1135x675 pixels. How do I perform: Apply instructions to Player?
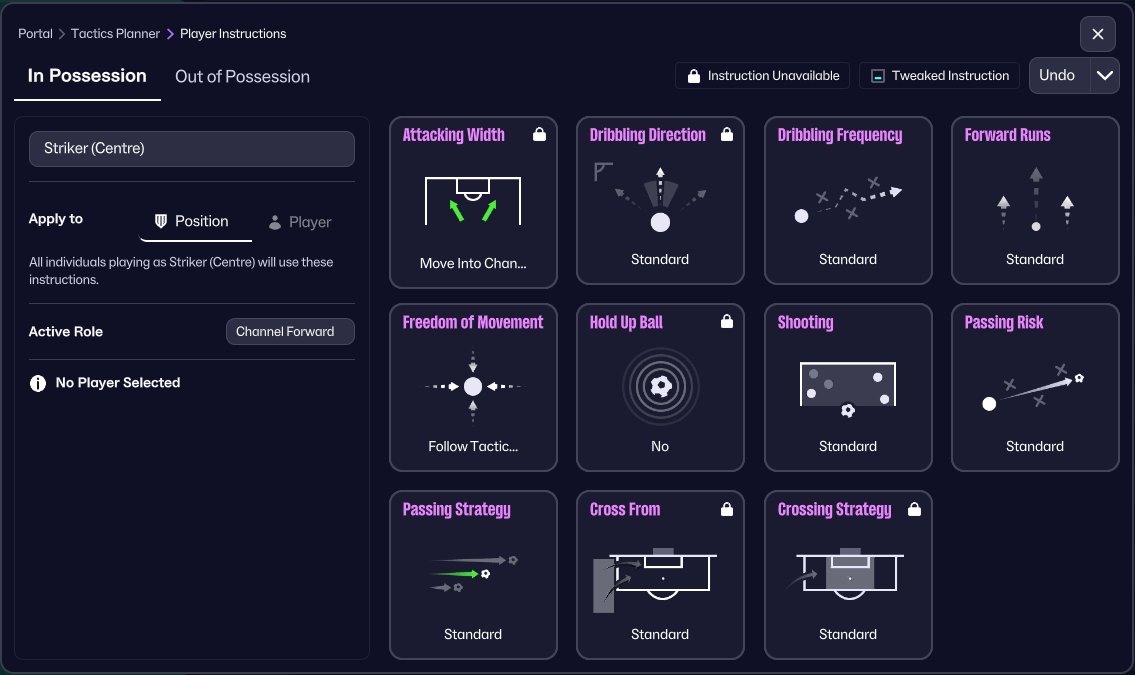pyautogui.click(x=300, y=222)
